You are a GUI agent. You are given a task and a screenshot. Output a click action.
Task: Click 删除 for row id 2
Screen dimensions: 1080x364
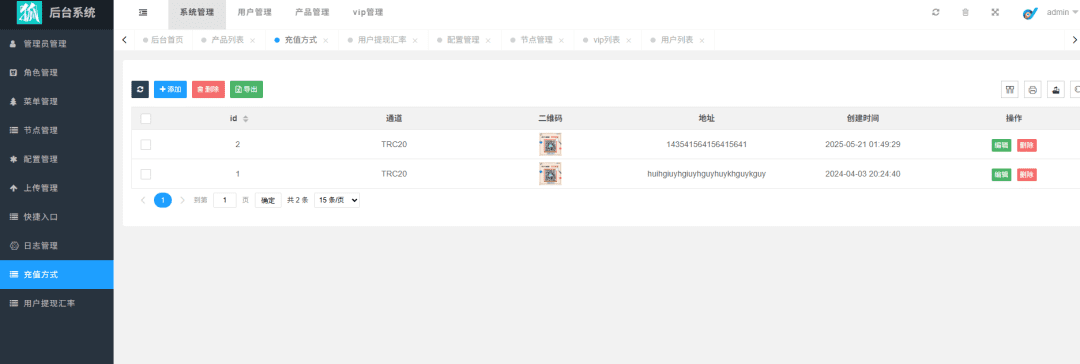[1026, 145]
